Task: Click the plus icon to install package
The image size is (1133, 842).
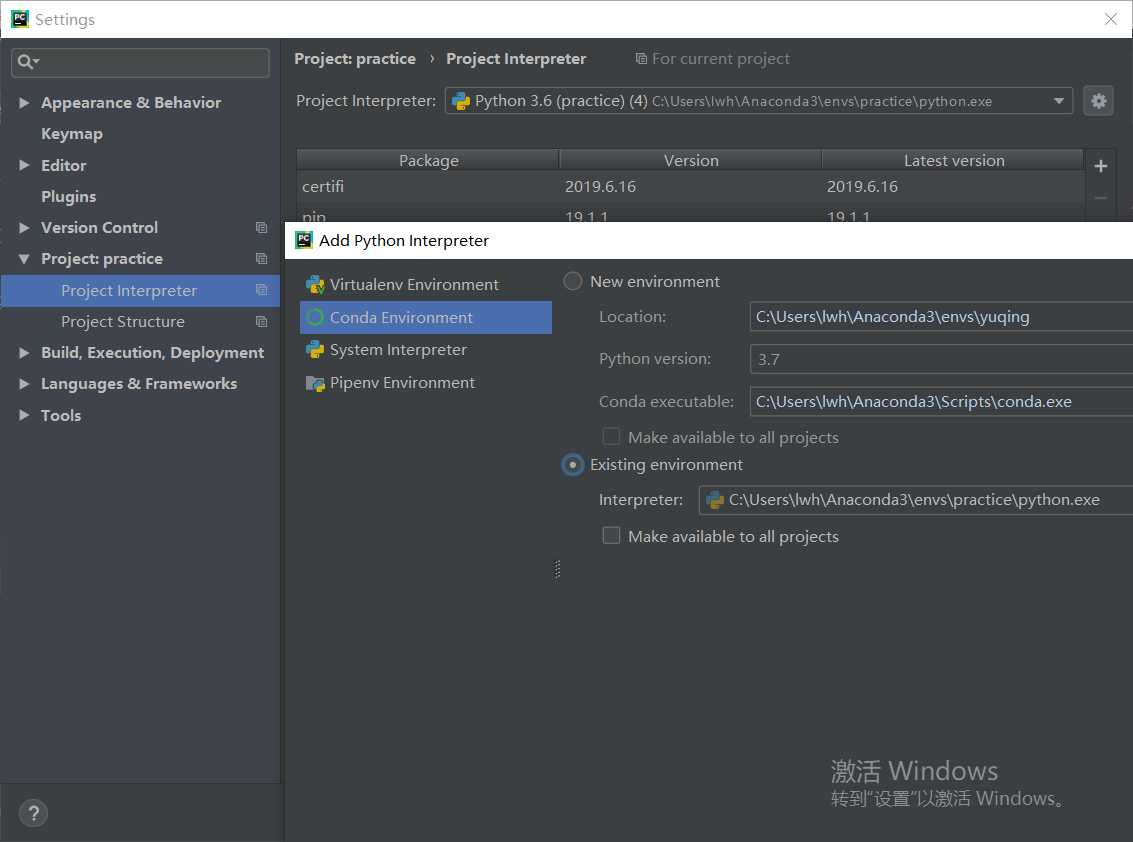Action: click(x=1100, y=166)
